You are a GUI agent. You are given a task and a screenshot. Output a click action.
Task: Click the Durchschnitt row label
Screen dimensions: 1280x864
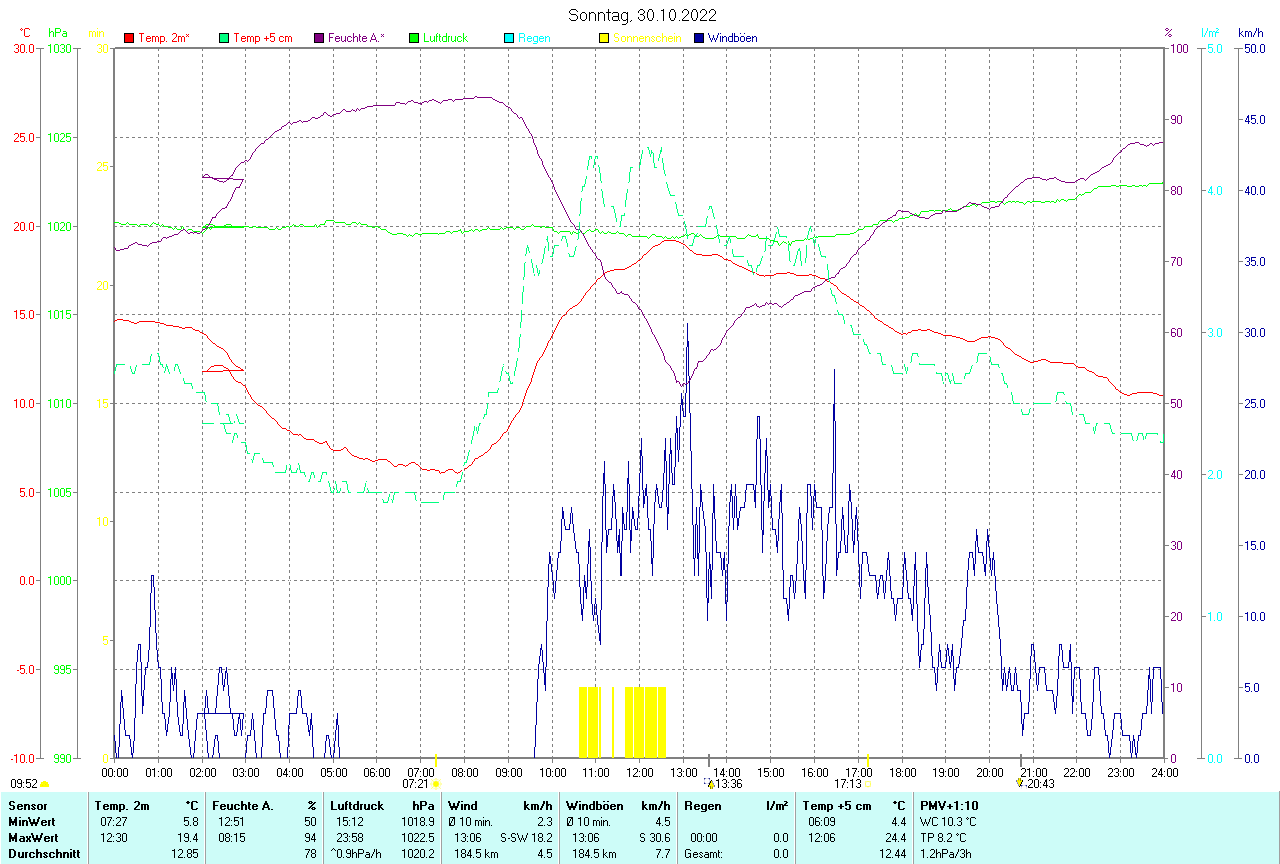(x=44, y=854)
